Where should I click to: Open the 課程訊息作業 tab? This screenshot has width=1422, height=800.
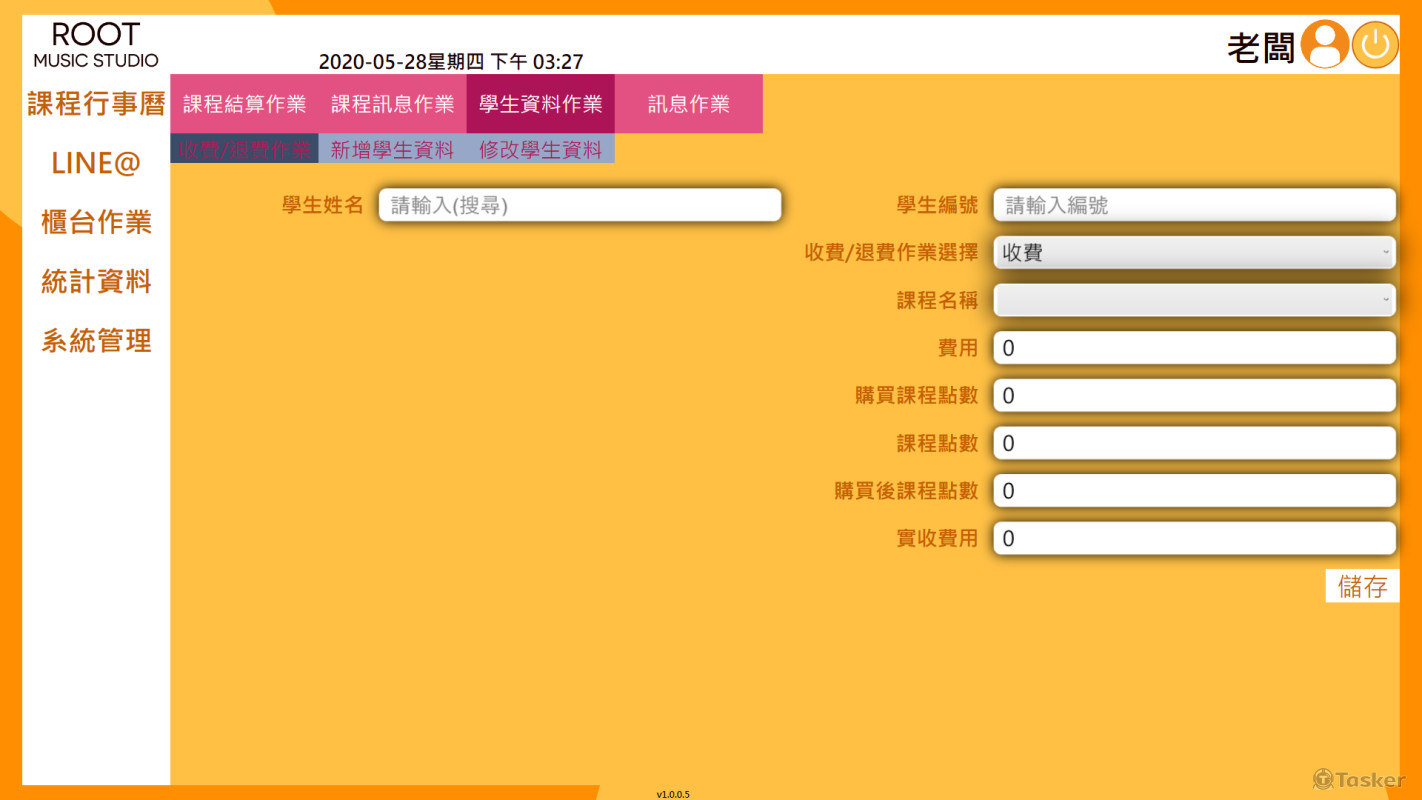tap(392, 104)
